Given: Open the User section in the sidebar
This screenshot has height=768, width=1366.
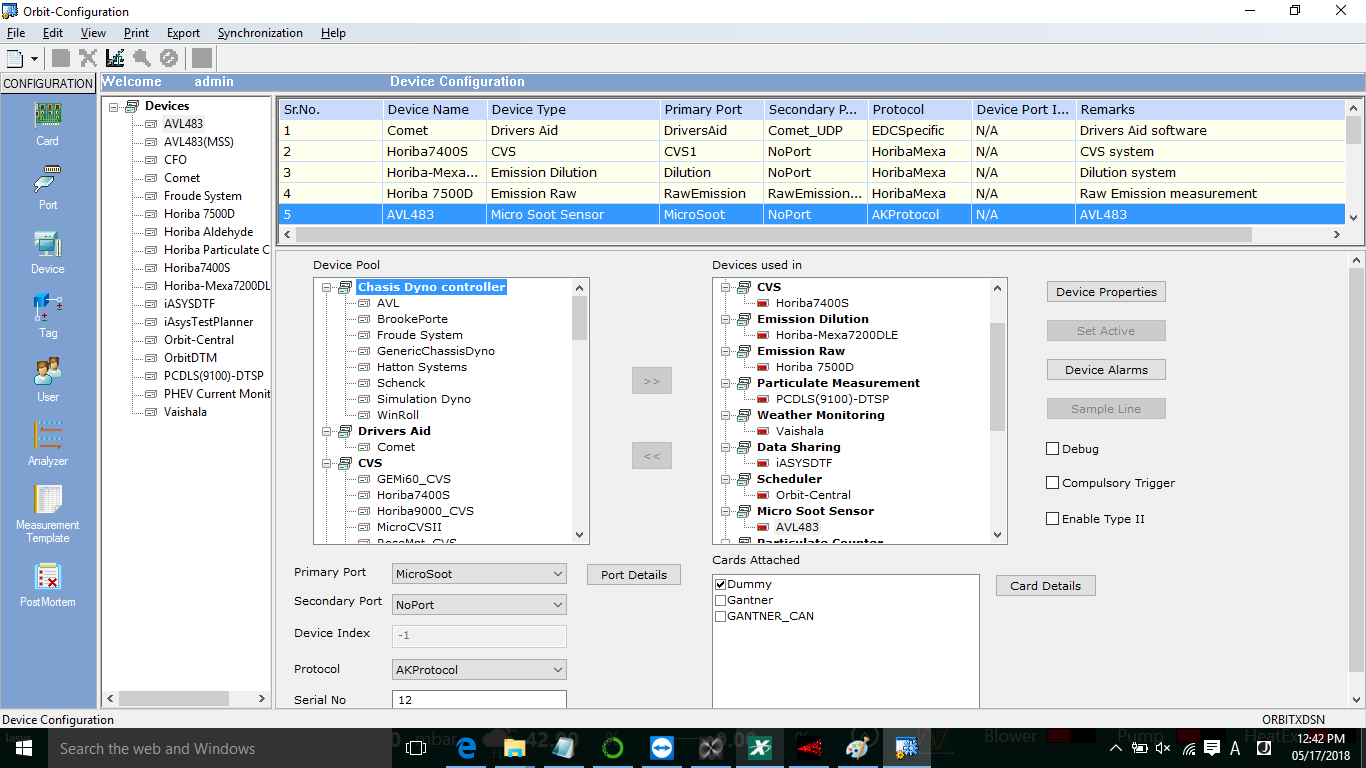Looking at the screenshot, I should 47,380.
